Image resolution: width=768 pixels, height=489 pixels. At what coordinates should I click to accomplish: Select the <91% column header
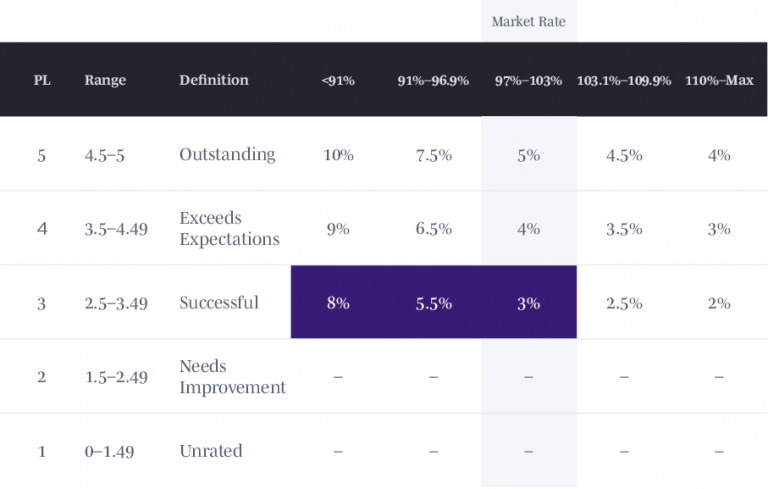click(337, 80)
